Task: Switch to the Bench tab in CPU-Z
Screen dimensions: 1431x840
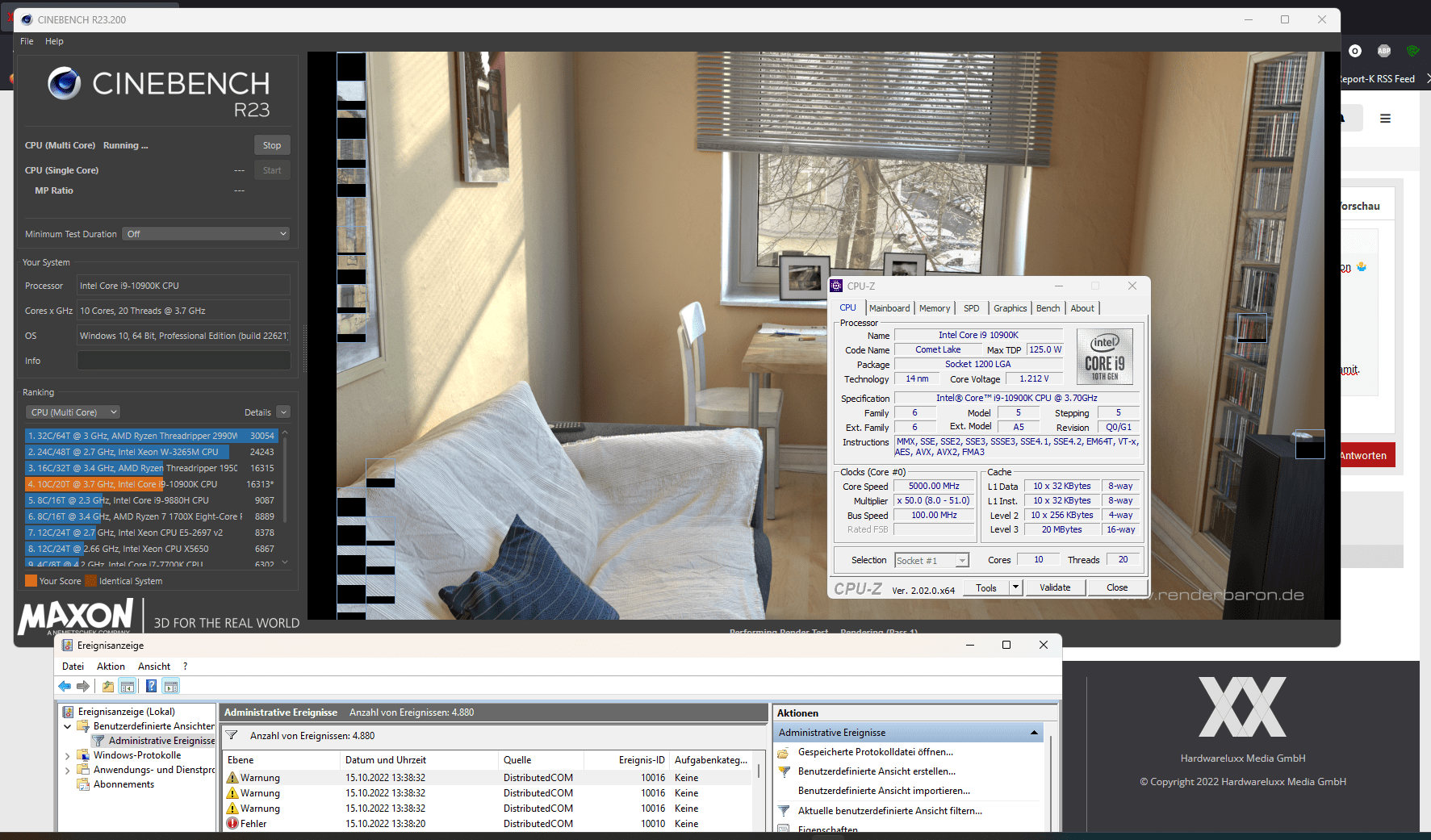Action: (1048, 308)
